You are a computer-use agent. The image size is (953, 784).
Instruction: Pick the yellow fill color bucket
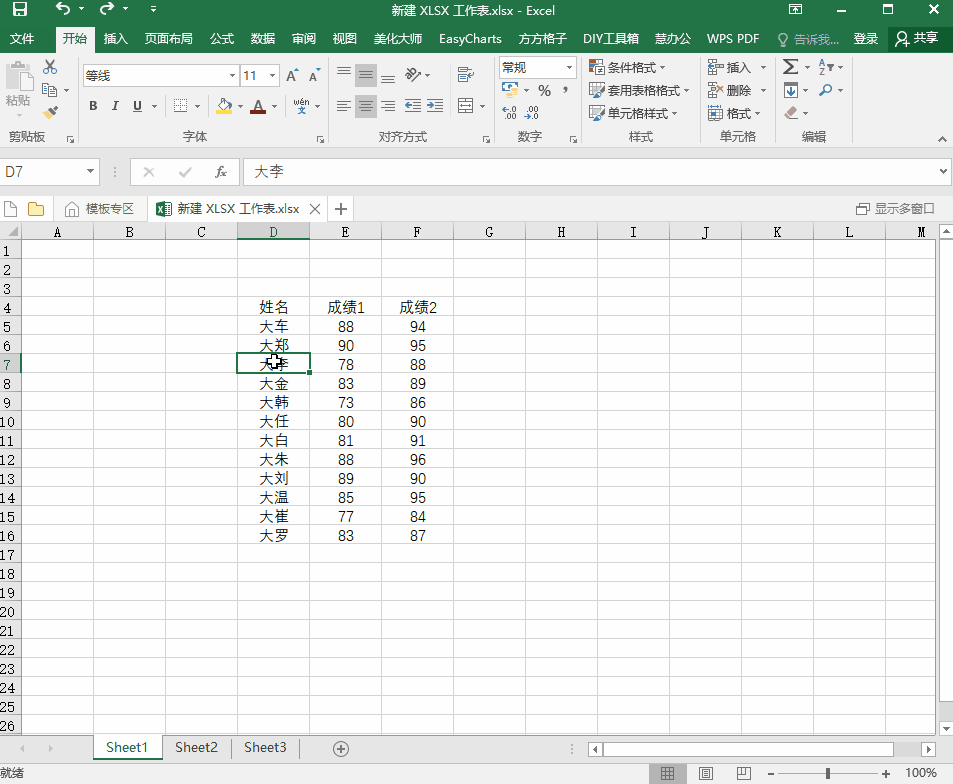point(224,106)
